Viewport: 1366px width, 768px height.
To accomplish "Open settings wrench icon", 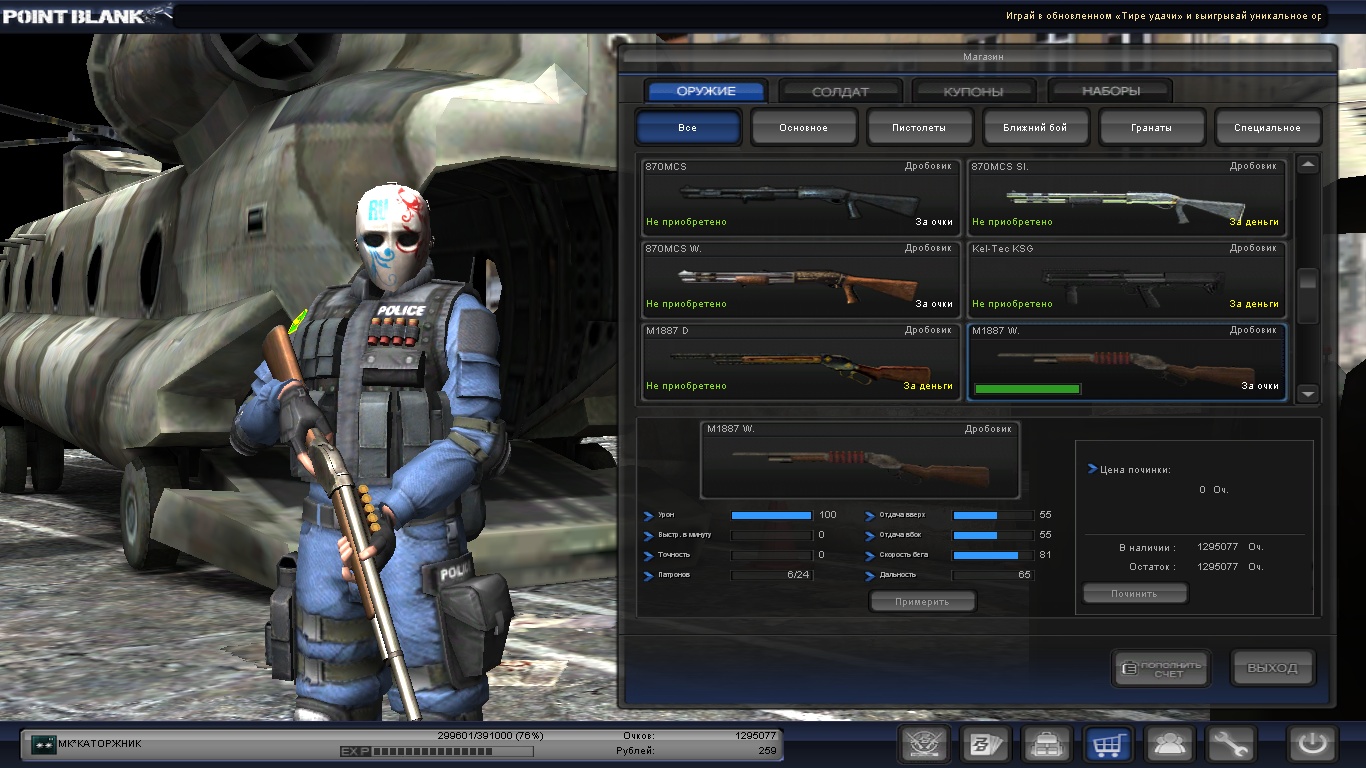I will 1231,744.
